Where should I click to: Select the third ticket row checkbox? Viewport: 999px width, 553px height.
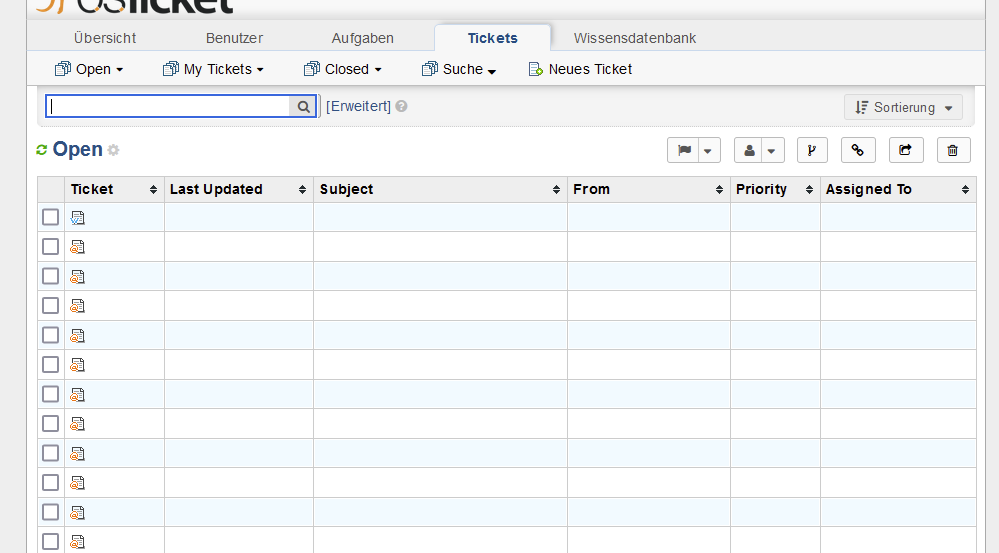(51, 276)
